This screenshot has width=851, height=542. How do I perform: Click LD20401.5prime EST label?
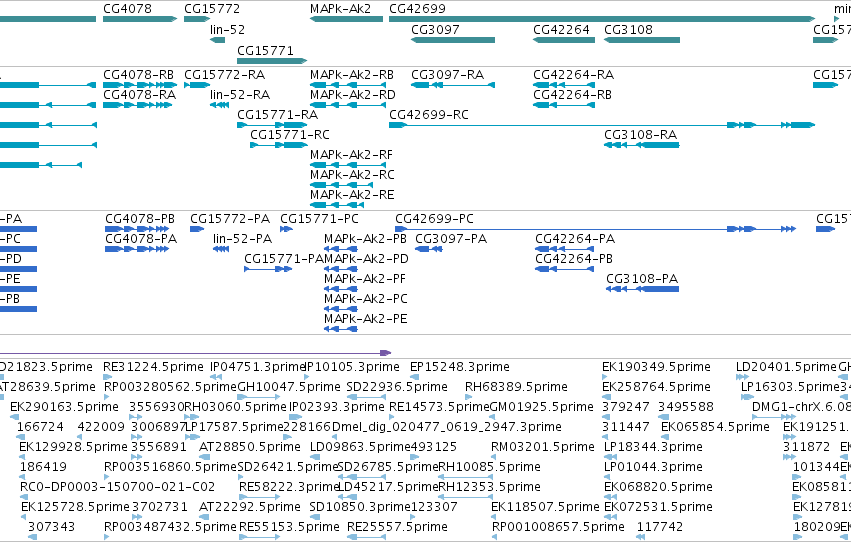[x=786, y=367]
